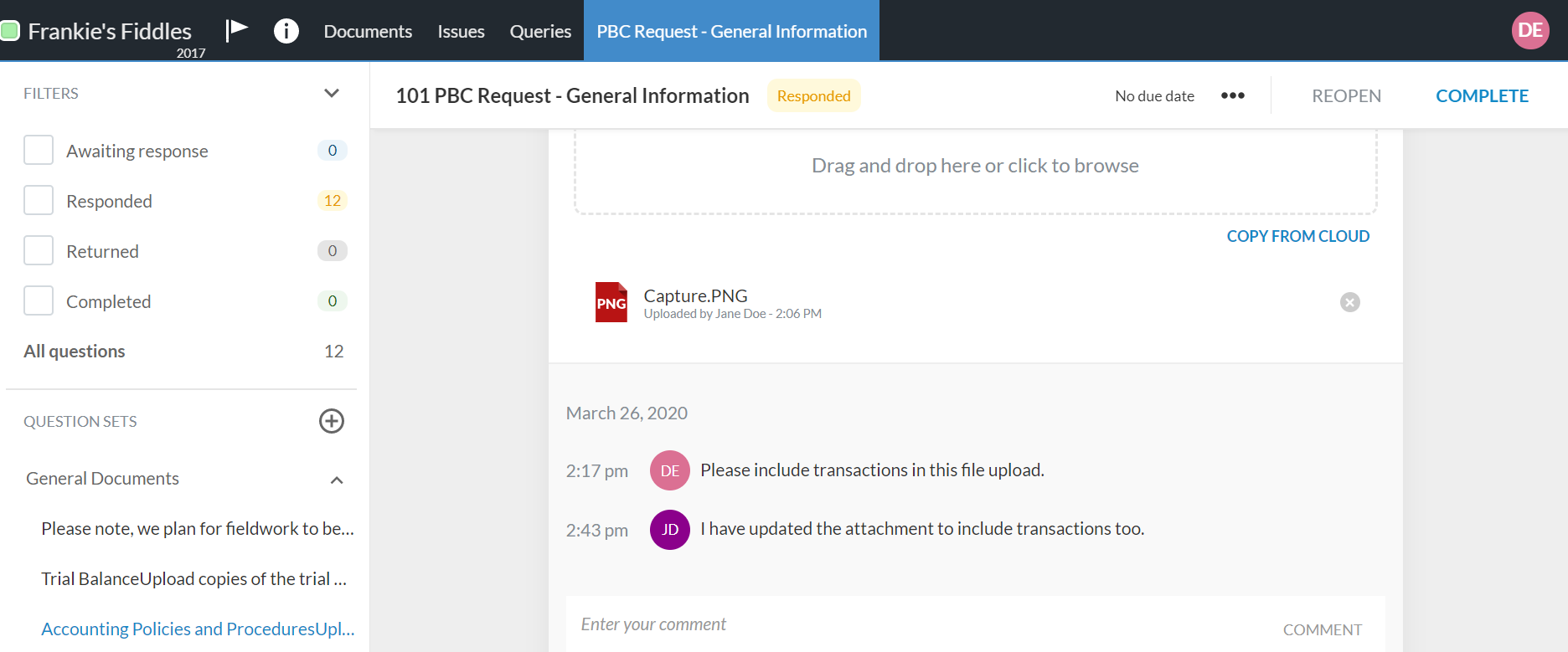Collapse the General Documents question set
Viewport: 1568px width, 652px height.
coord(337,480)
